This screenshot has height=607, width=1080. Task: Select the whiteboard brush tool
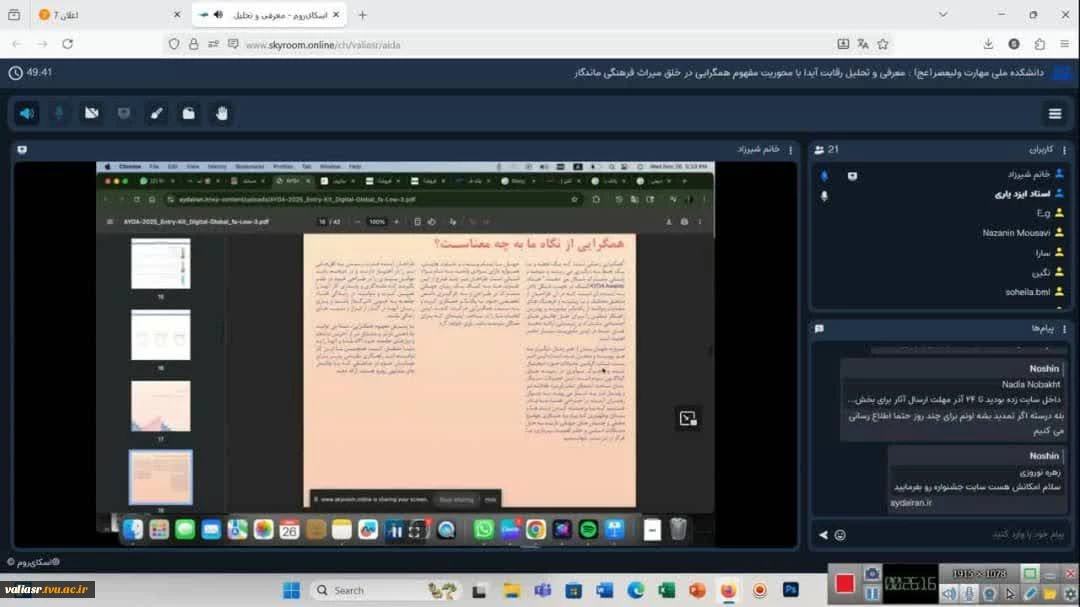coord(156,113)
